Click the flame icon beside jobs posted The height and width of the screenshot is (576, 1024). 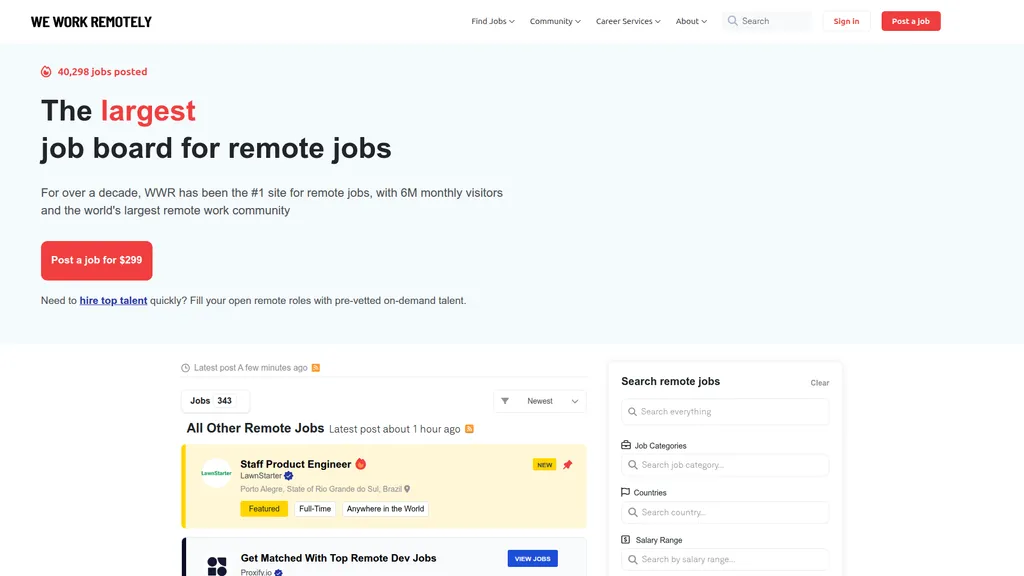pos(46,72)
